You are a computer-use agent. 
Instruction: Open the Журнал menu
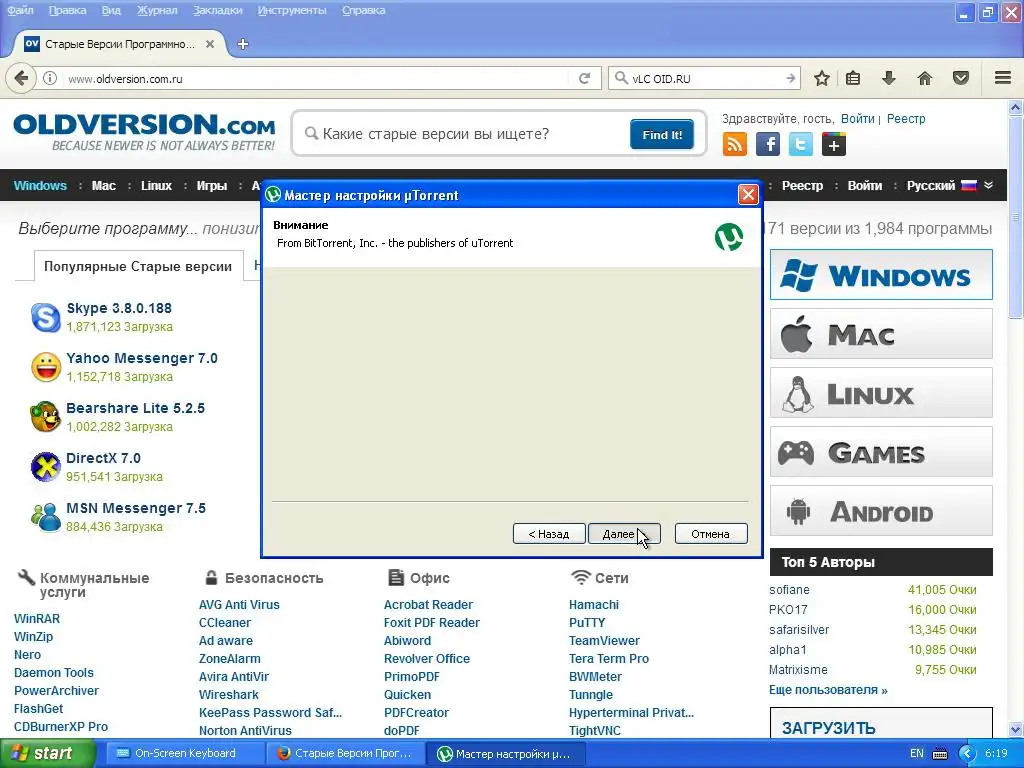point(157,10)
